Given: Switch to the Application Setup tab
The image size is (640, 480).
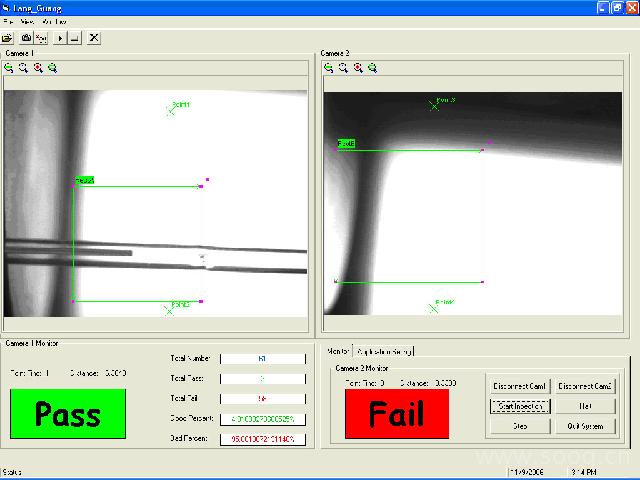Looking at the screenshot, I should tap(384, 351).
